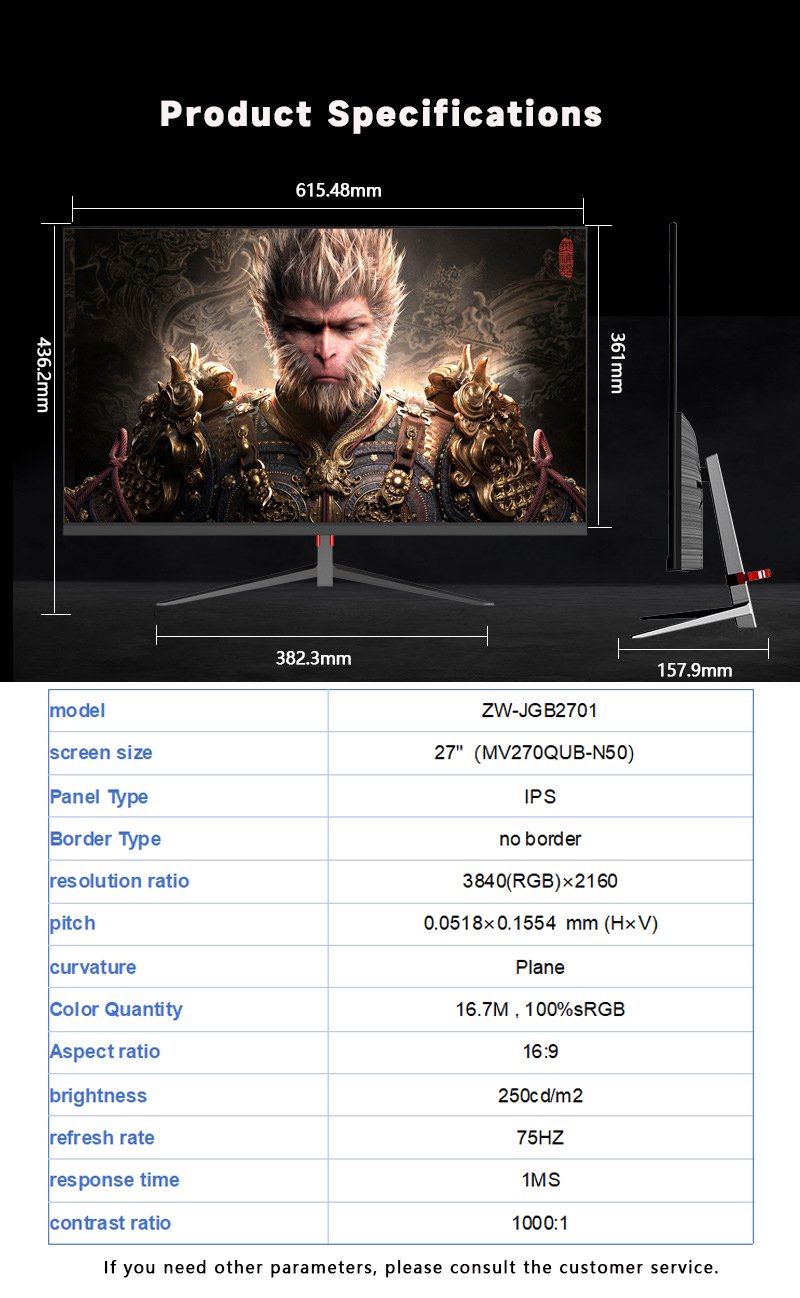Select the ZW-JGB2701 model value
The image size is (800, 1298).
coord(539,711)
